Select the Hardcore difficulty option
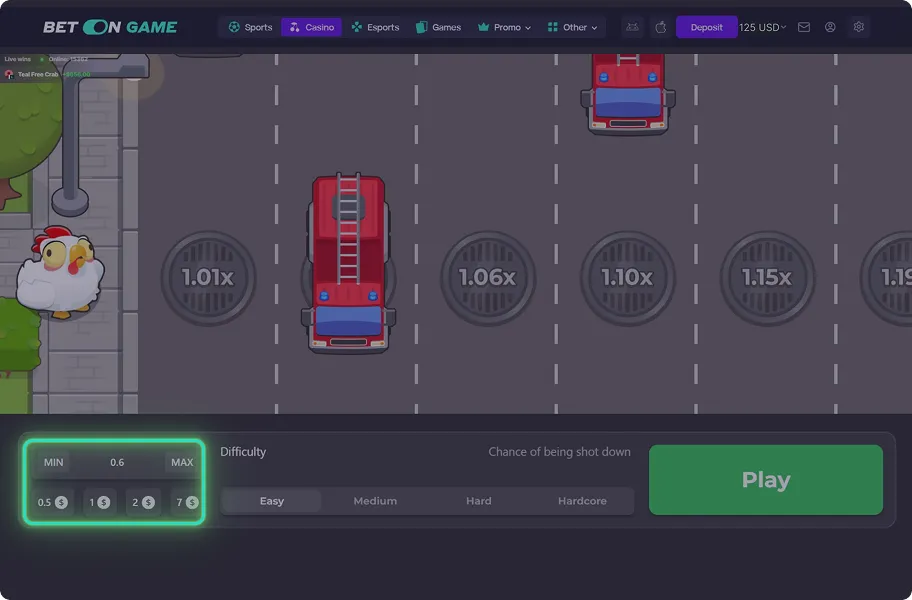The image size is (912, 600). 582,501
